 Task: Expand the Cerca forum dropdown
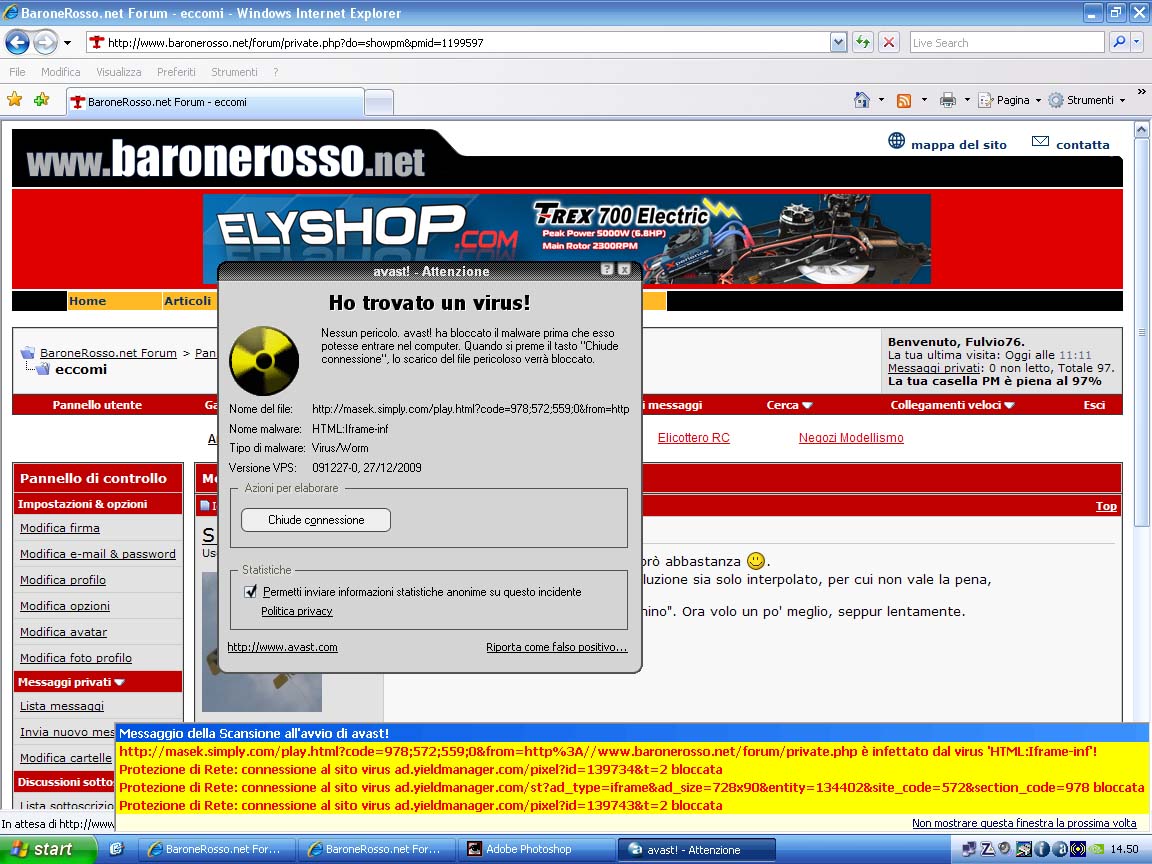(789, 405)
